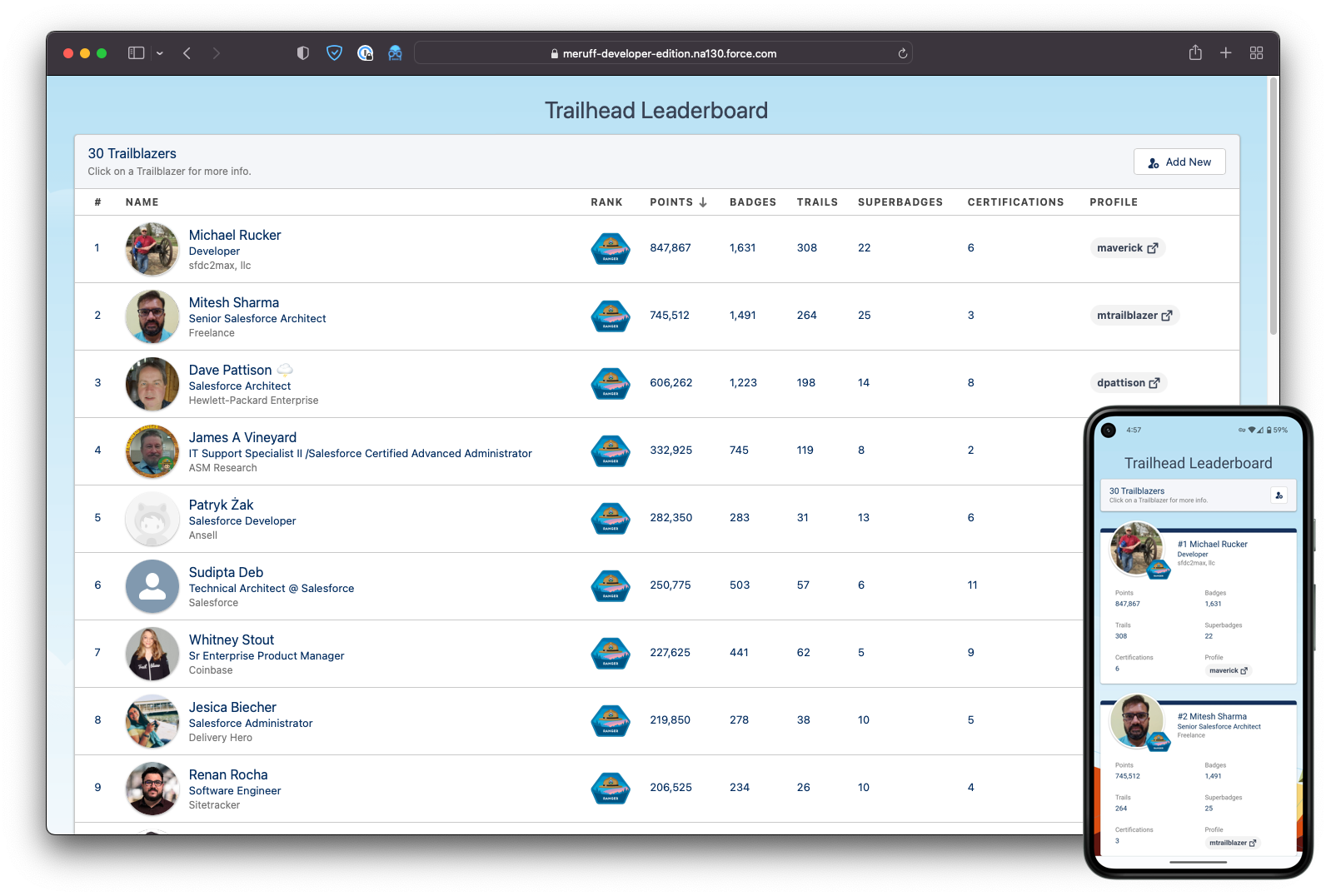Show the tab overview grid icon
This screenshot has width=1326, height=896.
(x=1257, y=53)
